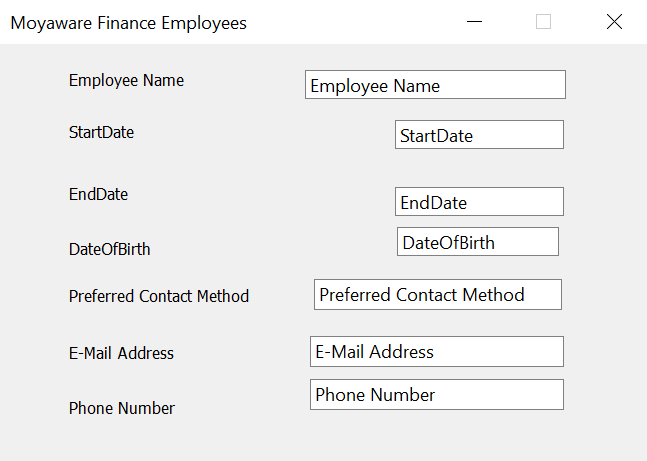Click the Moyaware Finance Employees title text
Viewport: 647px width, 461px height.
128,23
